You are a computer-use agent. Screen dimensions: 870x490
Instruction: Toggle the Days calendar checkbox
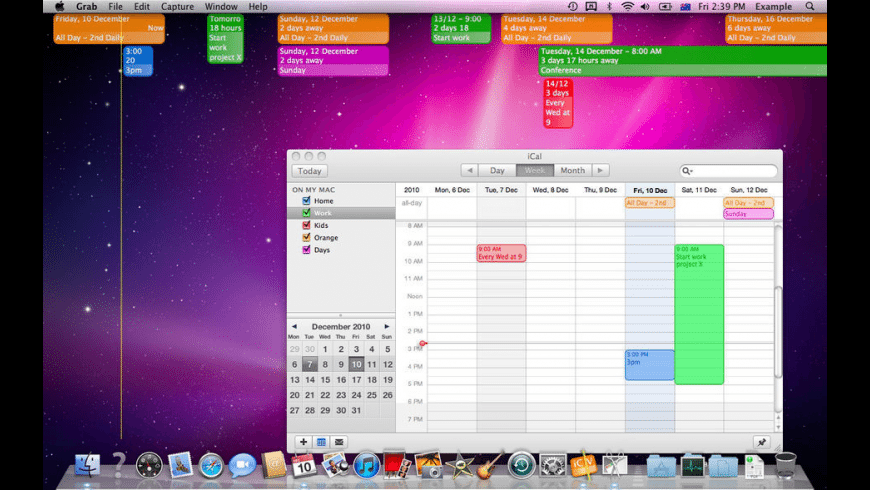pos(306,250)
